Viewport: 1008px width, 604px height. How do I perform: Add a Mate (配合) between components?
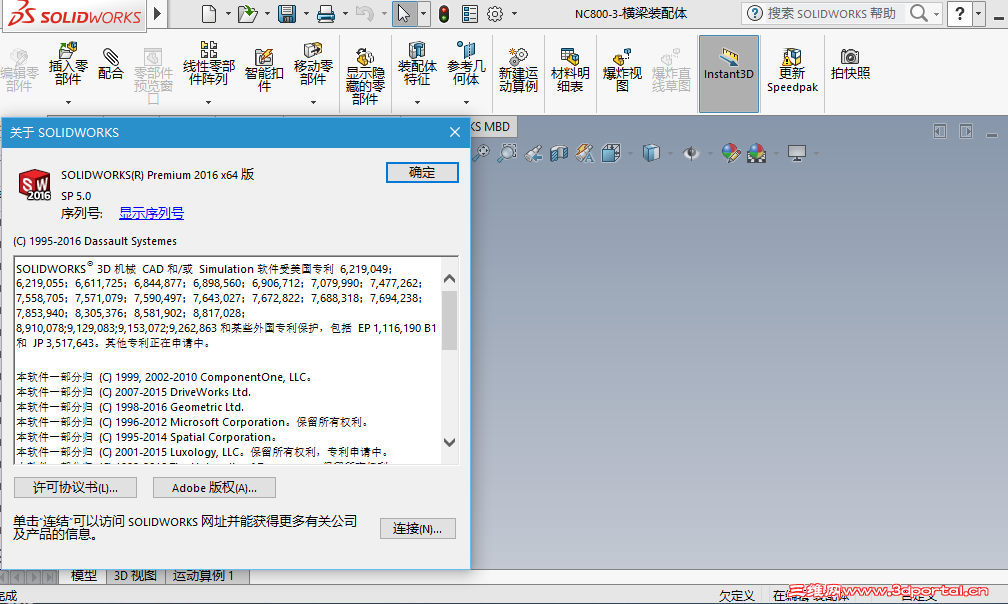[x=111, y=64]
